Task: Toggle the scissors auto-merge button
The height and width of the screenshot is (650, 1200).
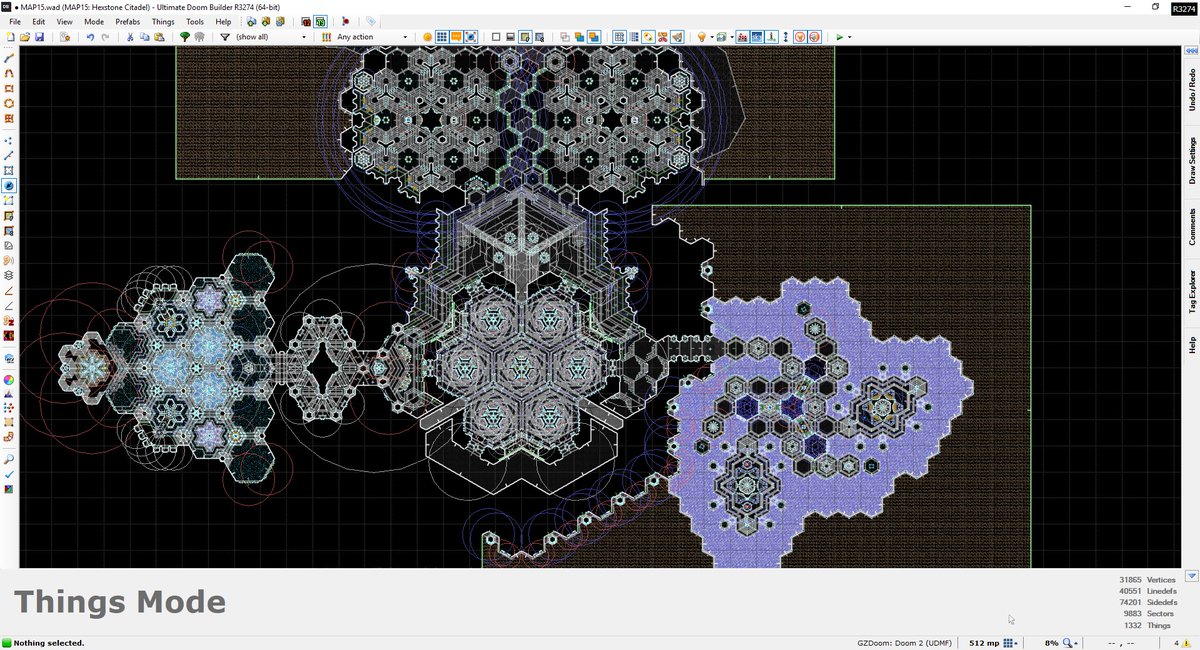Action: tap(662, 37)
